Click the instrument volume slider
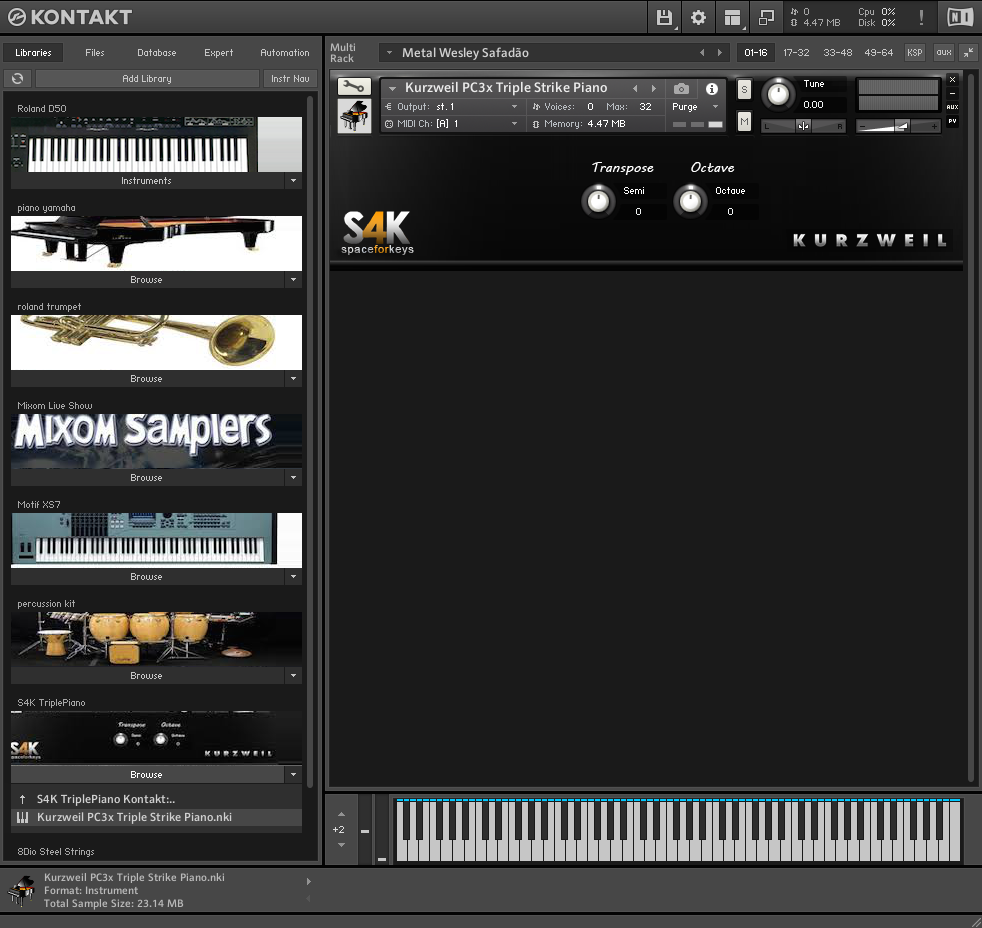 898,126
